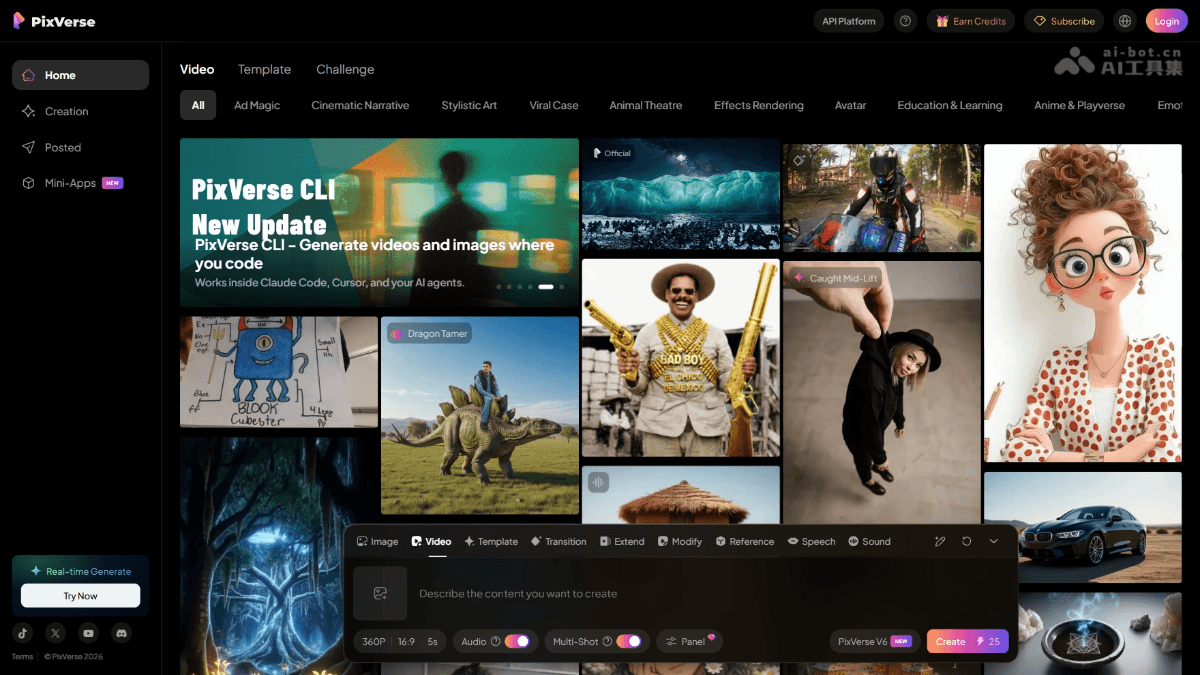Toggle the Audio switch off
1200x675 pixels.
pos(517,642)
